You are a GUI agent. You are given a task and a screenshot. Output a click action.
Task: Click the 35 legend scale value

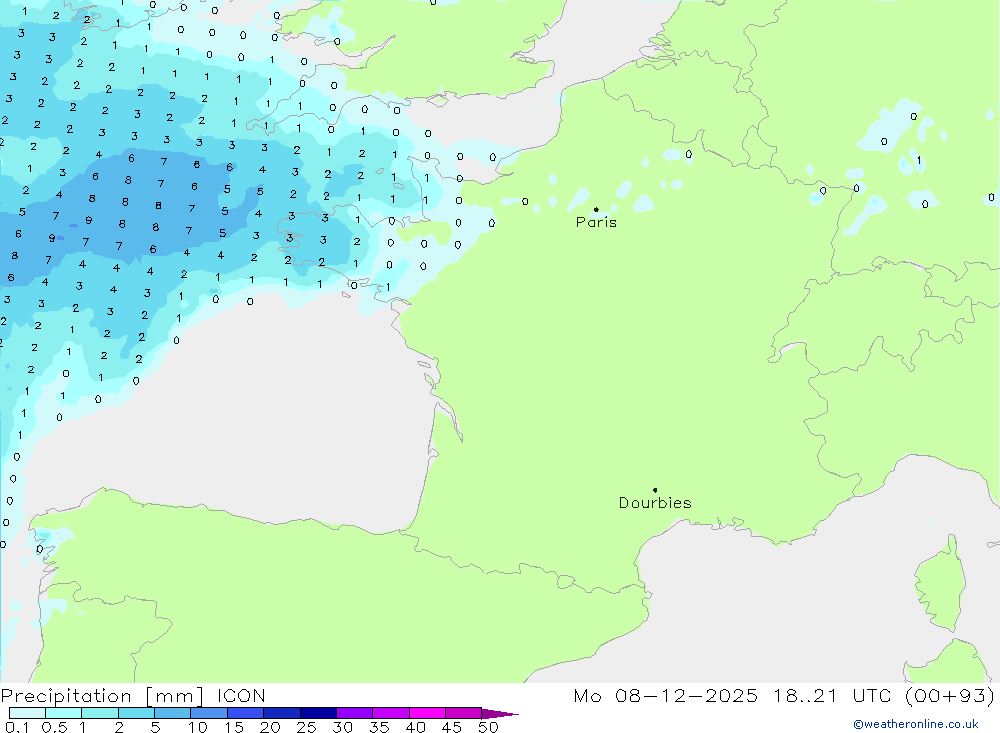pos(379,727)
